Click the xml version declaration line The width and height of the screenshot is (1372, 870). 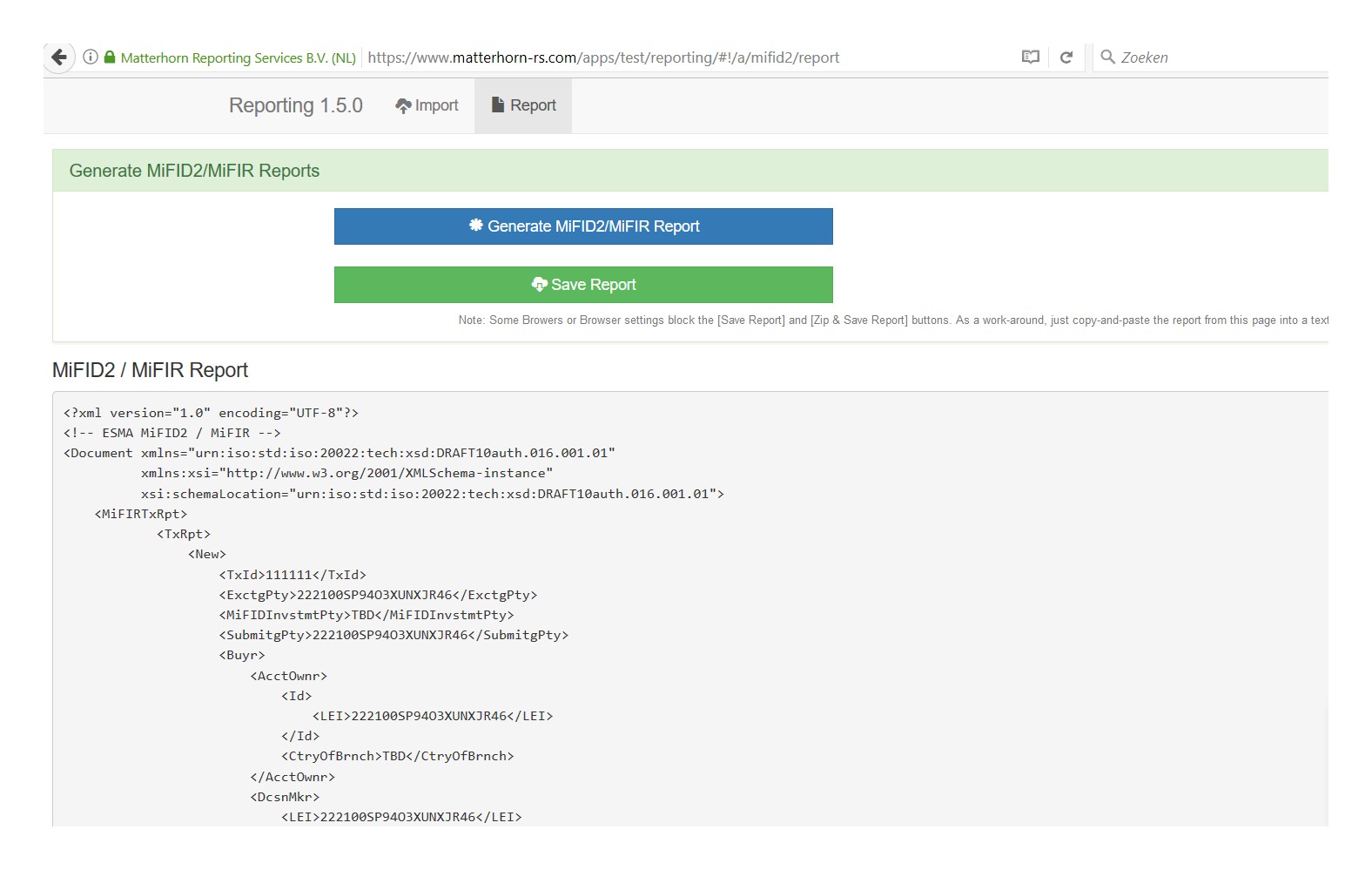pyautogui.click(x=211, y=413)
